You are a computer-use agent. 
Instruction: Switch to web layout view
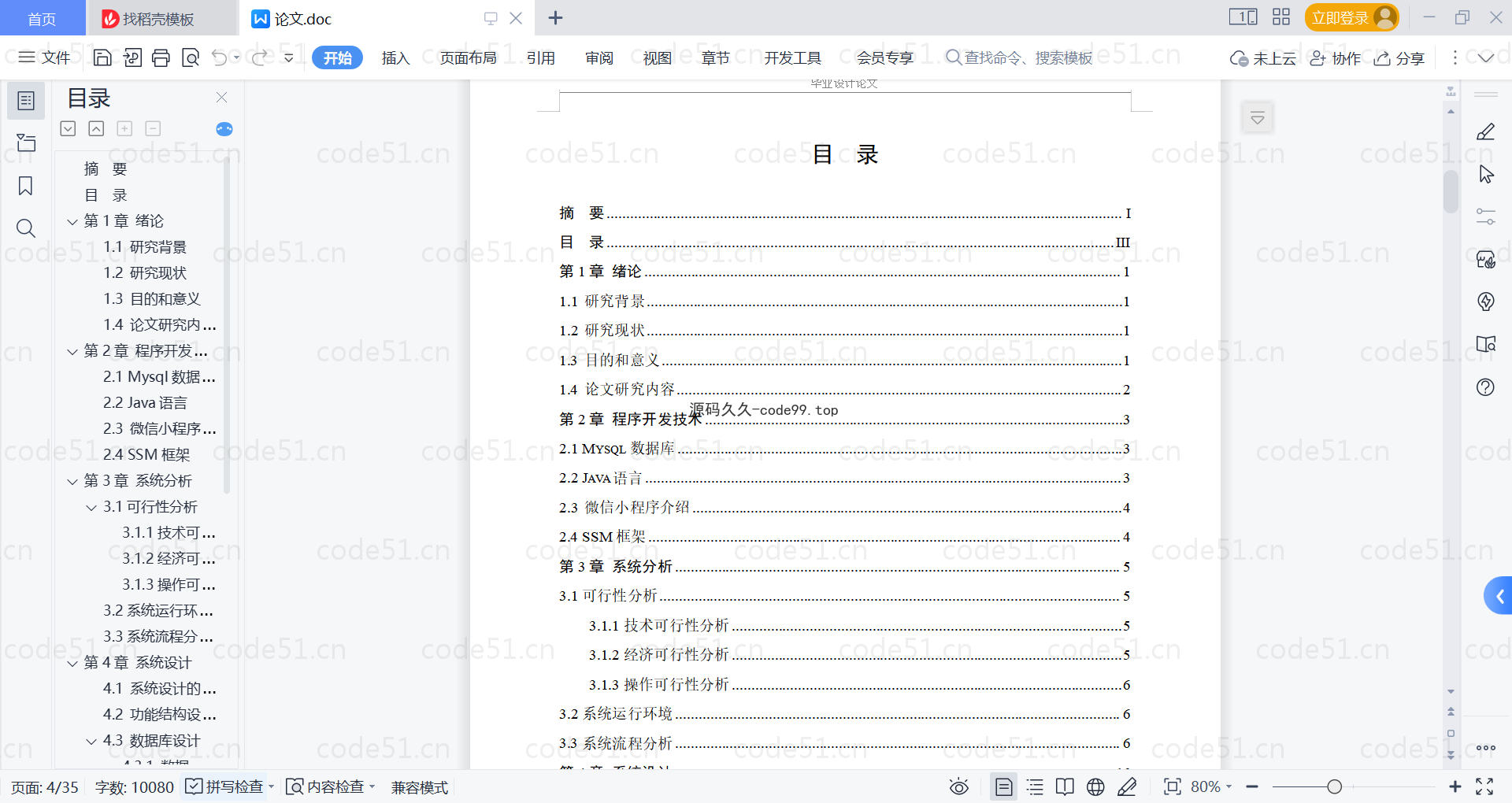click(1095, 786)
